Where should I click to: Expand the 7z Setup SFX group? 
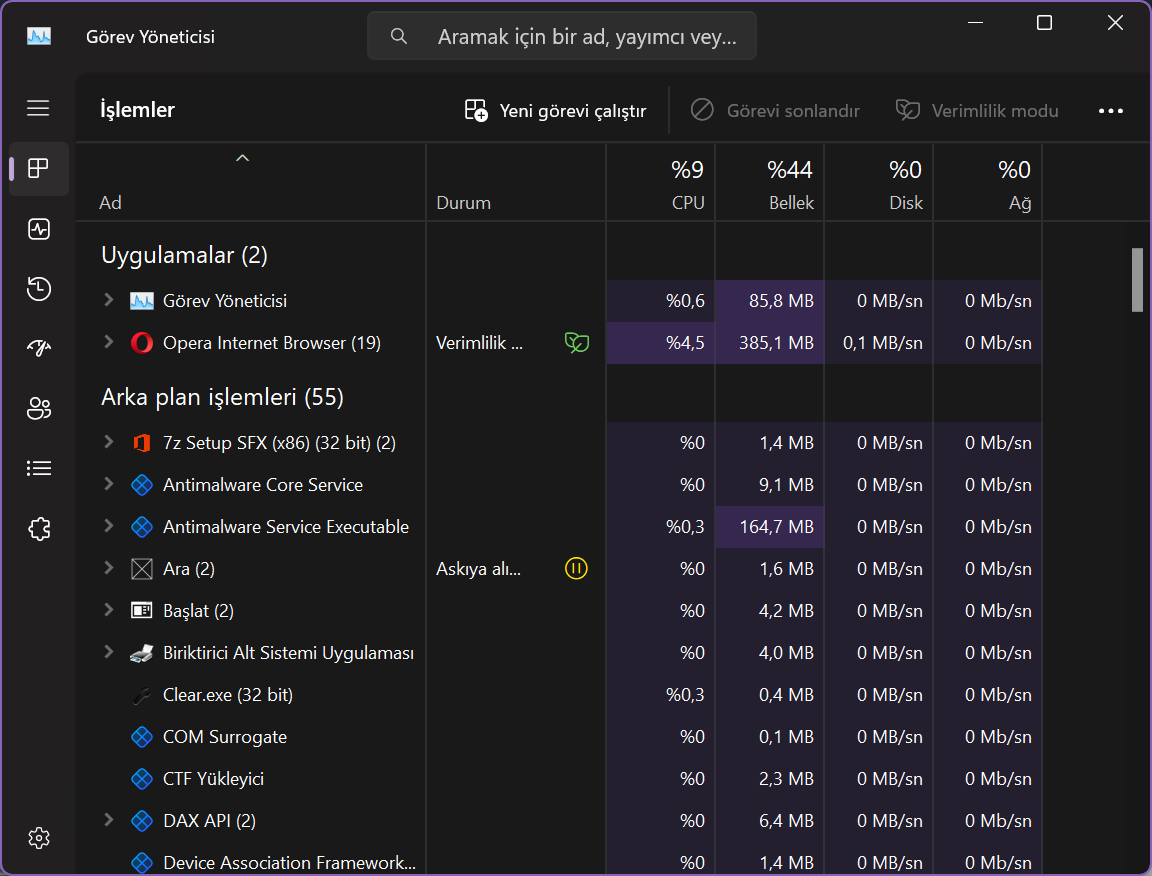[x=109, y=442]
